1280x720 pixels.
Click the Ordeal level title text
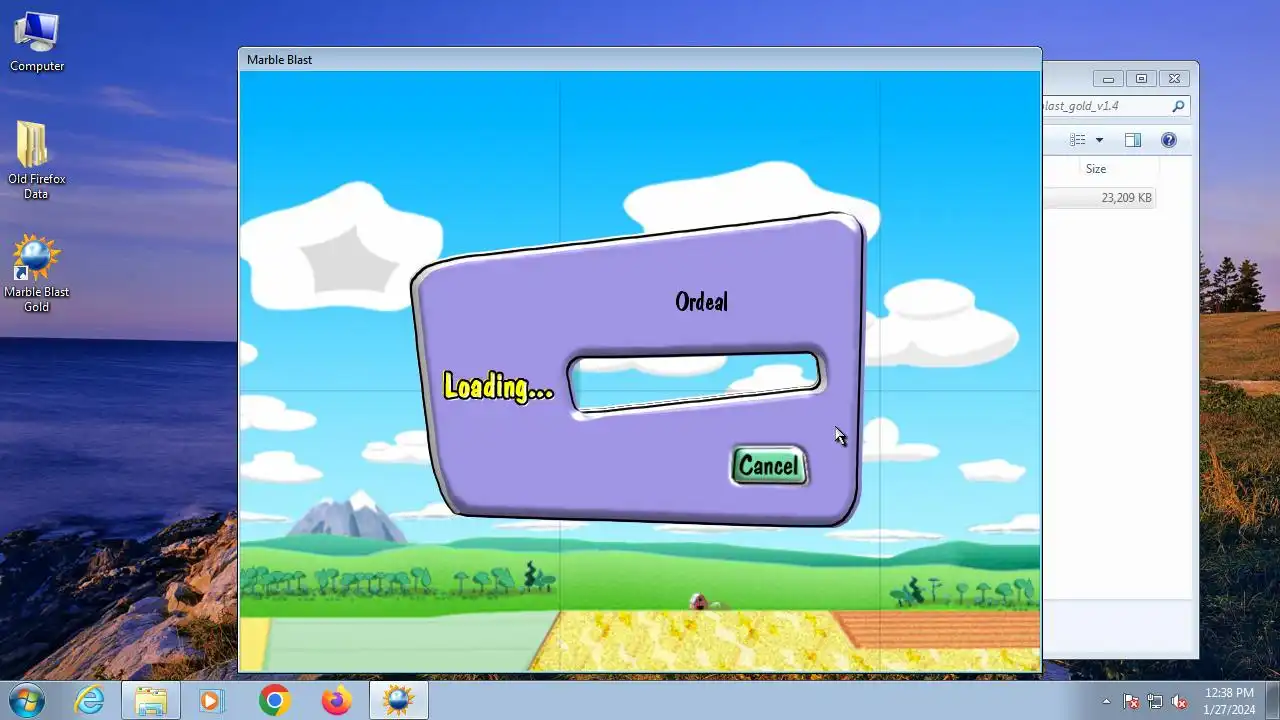(702, 301)
